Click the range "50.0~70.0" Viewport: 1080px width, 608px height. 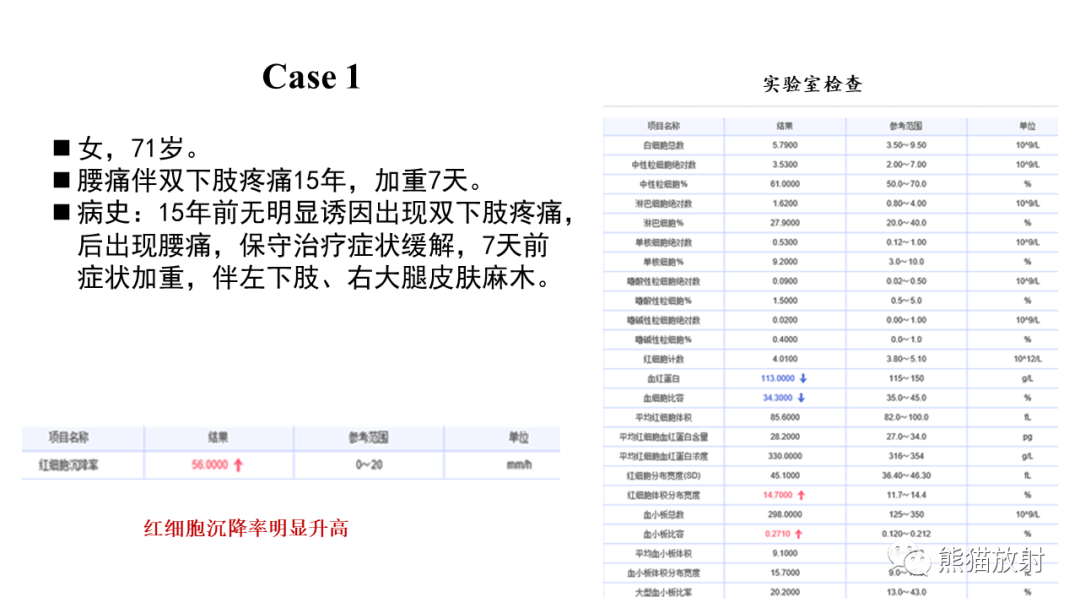906,185
